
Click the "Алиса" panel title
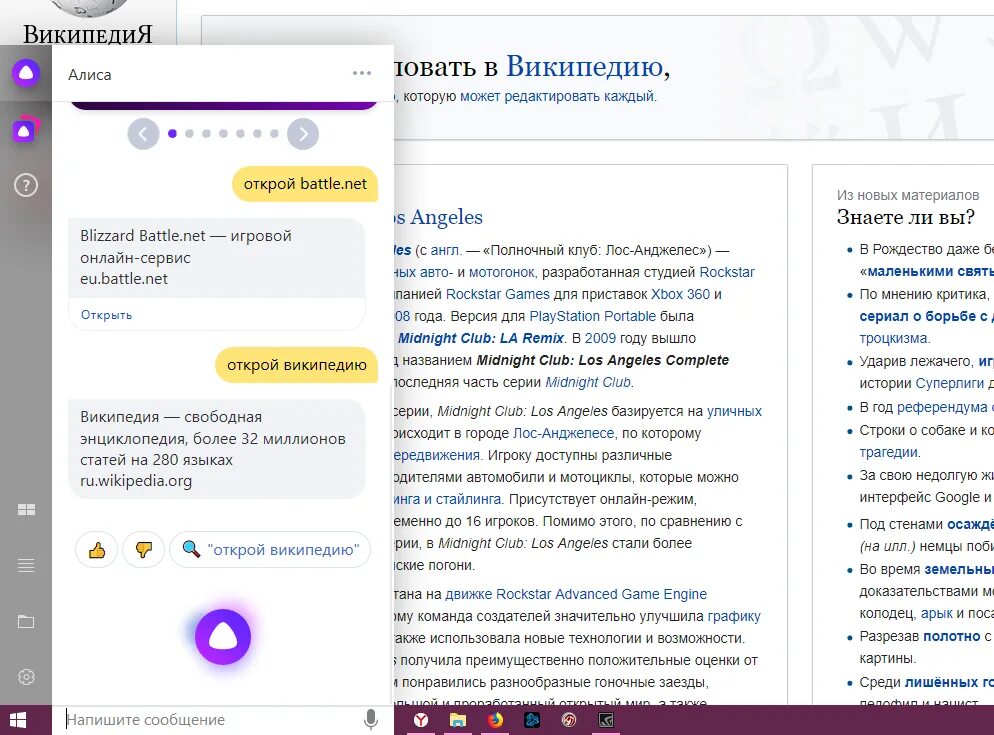89,75
